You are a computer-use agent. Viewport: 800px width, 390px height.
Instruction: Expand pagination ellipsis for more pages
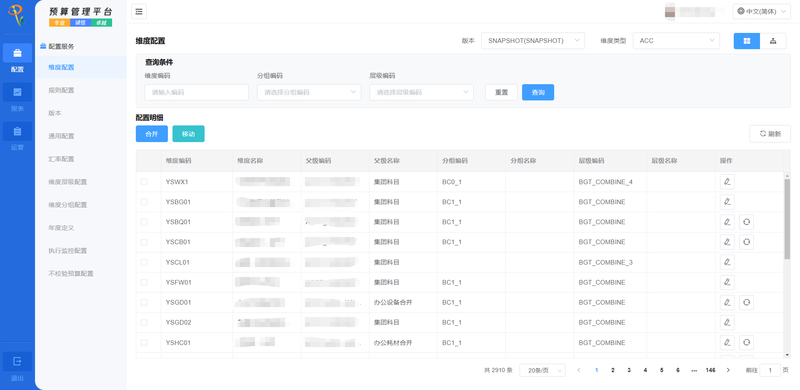[694, 370]
